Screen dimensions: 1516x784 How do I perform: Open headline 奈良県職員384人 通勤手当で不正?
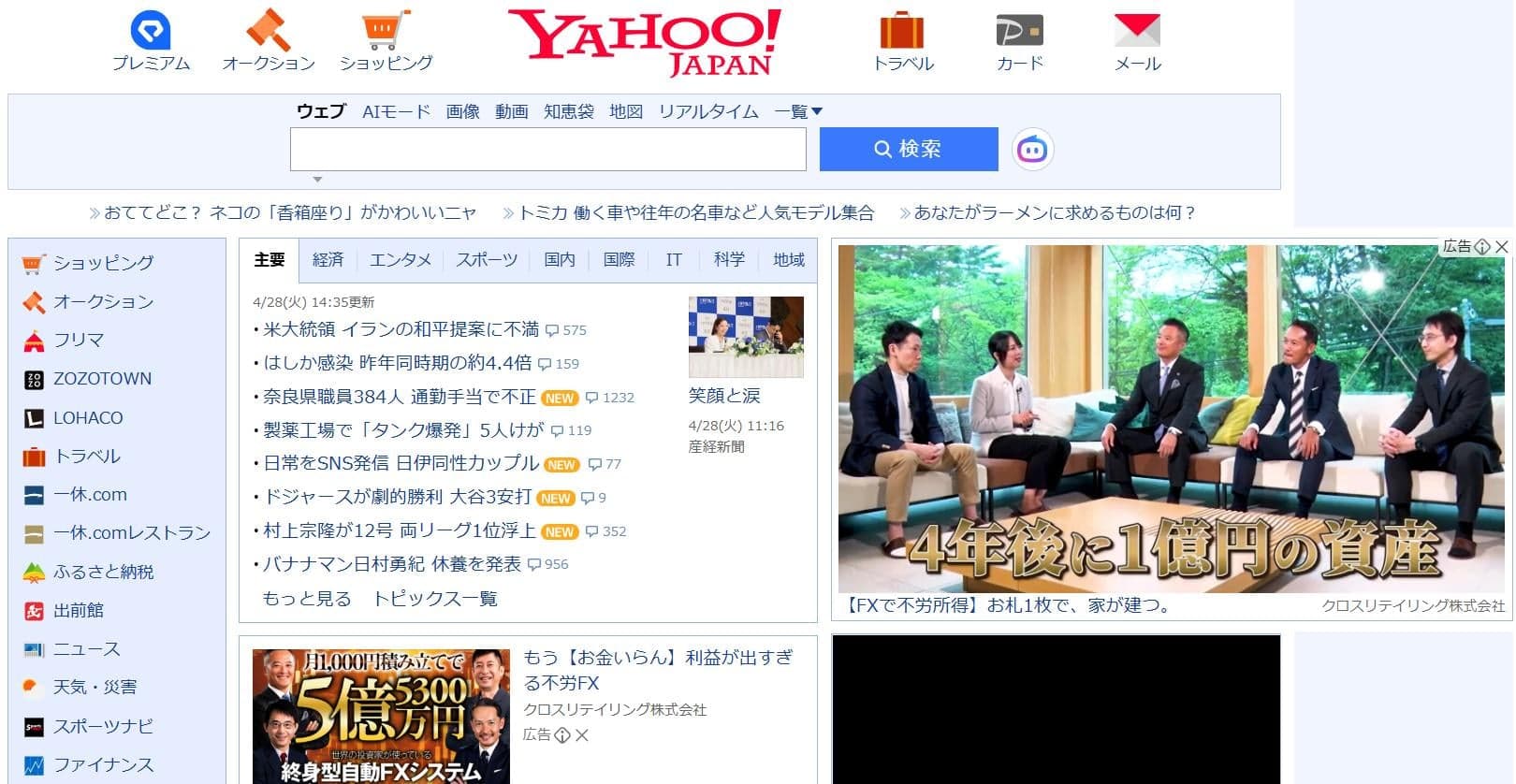click(x=400, y=397)
